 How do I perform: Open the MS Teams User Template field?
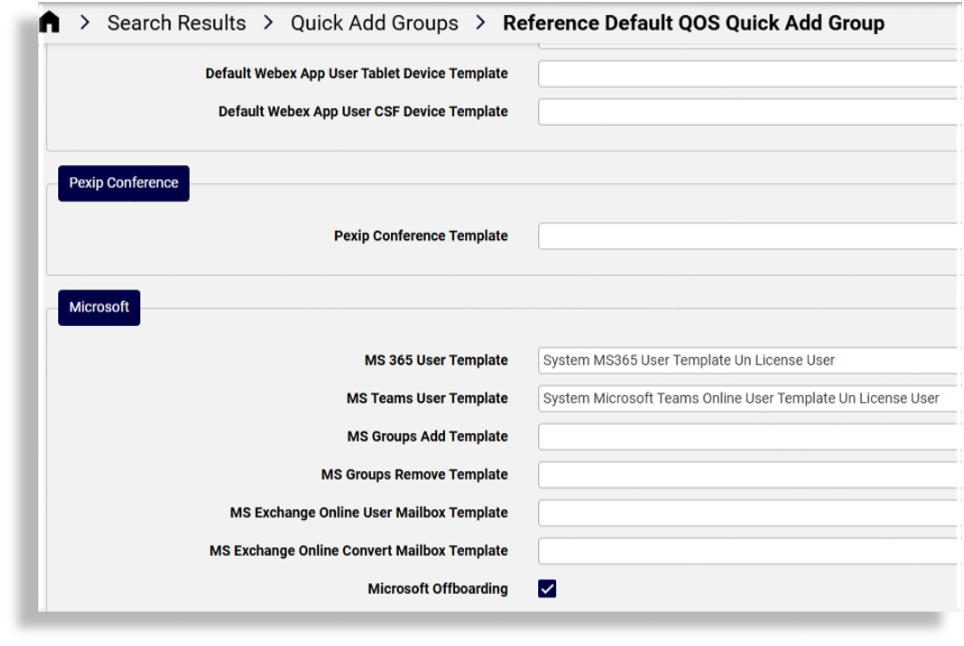point(740,398)
